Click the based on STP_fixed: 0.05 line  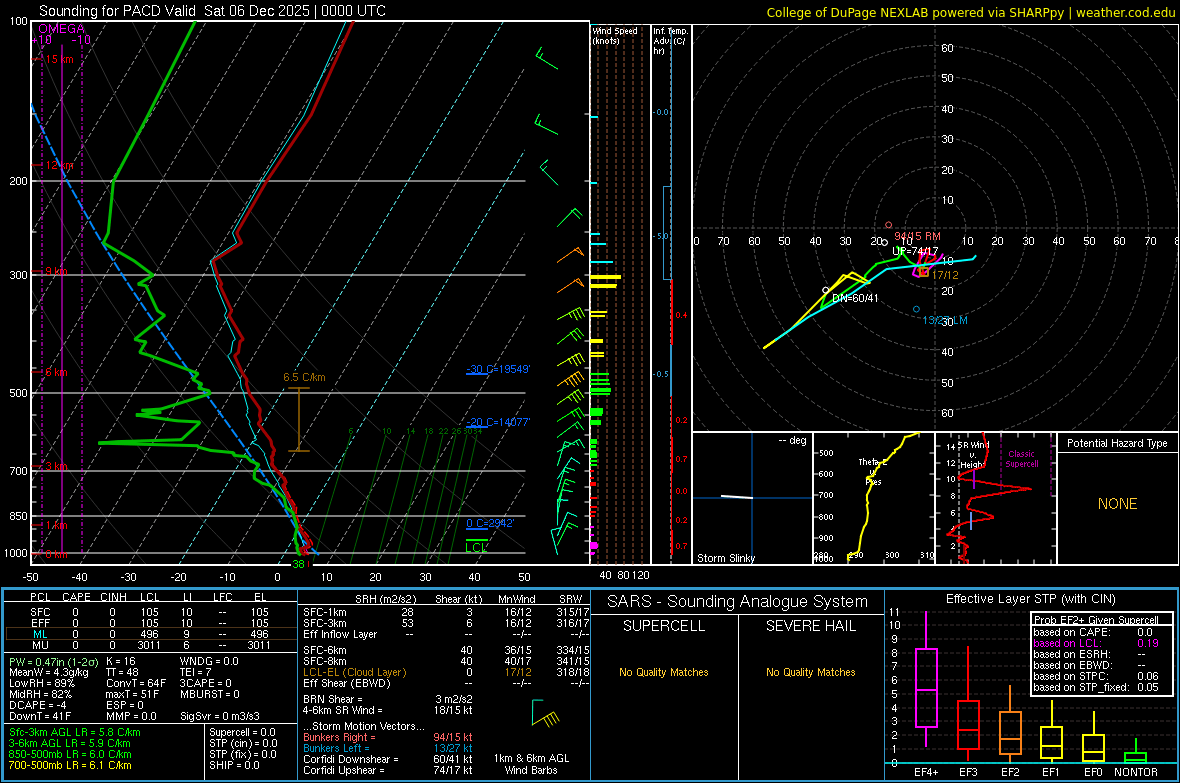[x=1096, y=687]
